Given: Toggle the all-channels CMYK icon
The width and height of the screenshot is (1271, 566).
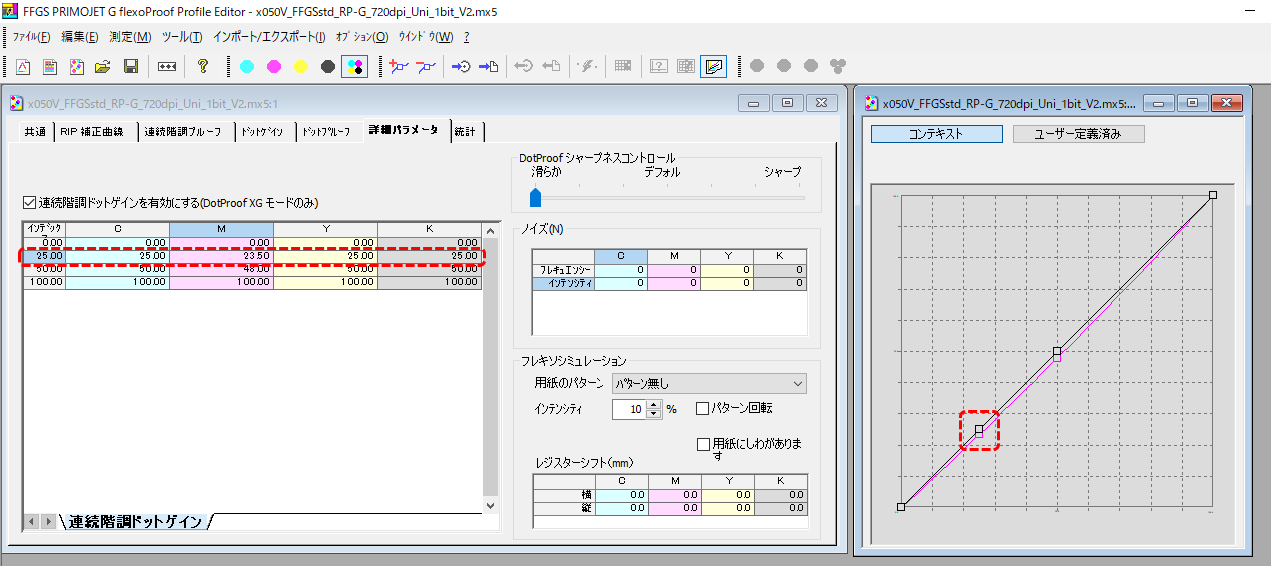Looking at the screenshot, I should tap(355, 66).
